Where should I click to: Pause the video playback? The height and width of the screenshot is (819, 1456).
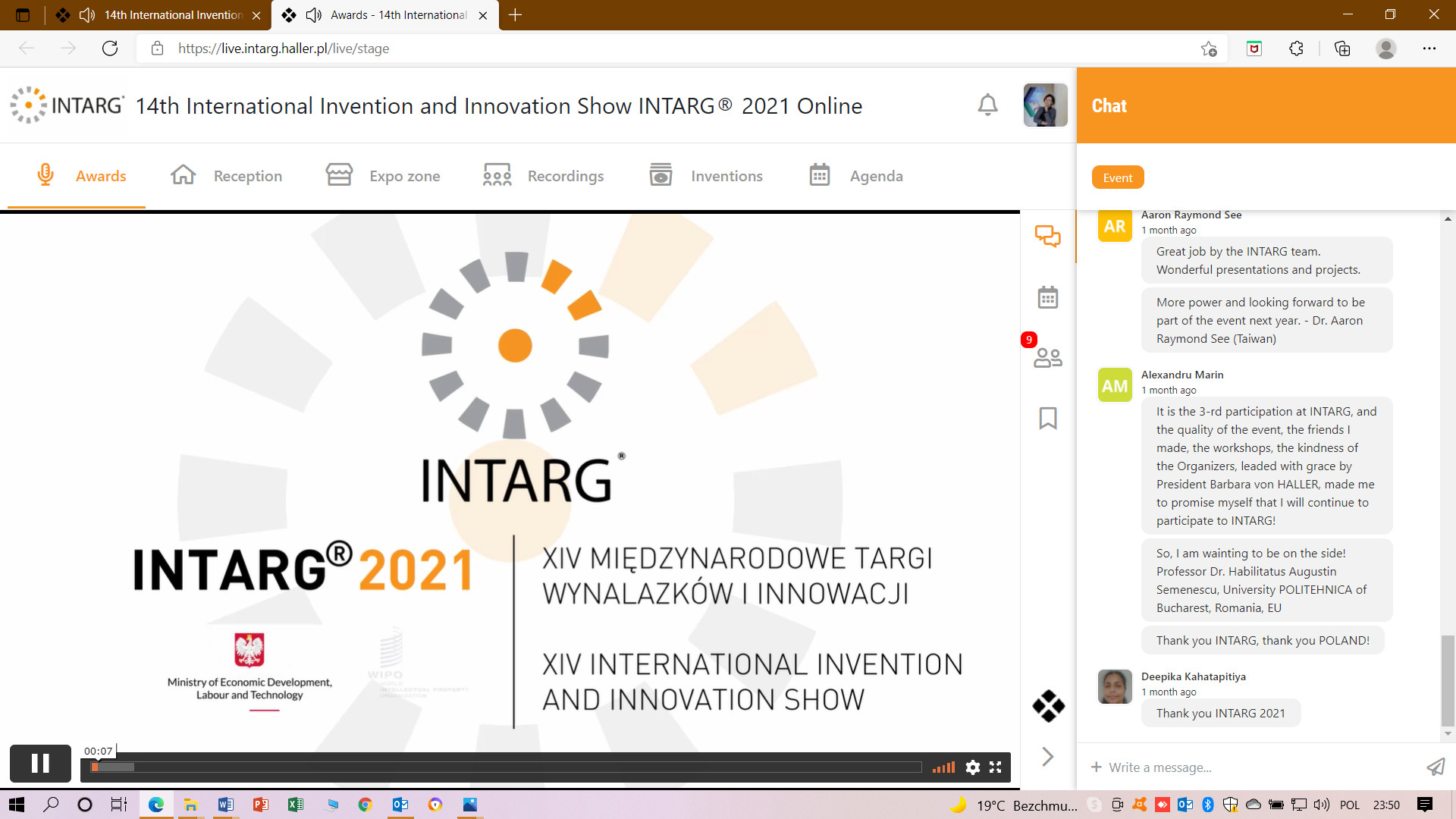pos(40,763)
